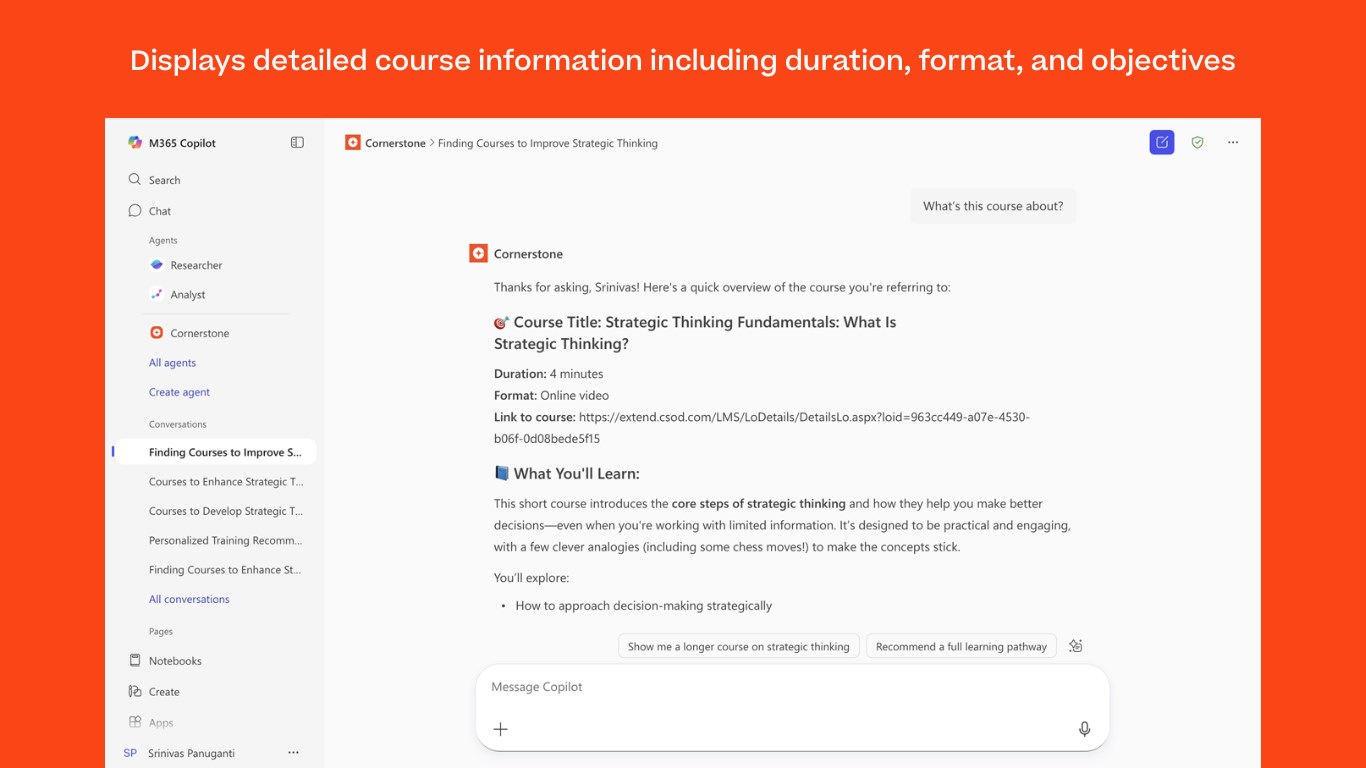Open more options beside Srinivas Panuganti
1366x768 pixels.
point(293,753)
